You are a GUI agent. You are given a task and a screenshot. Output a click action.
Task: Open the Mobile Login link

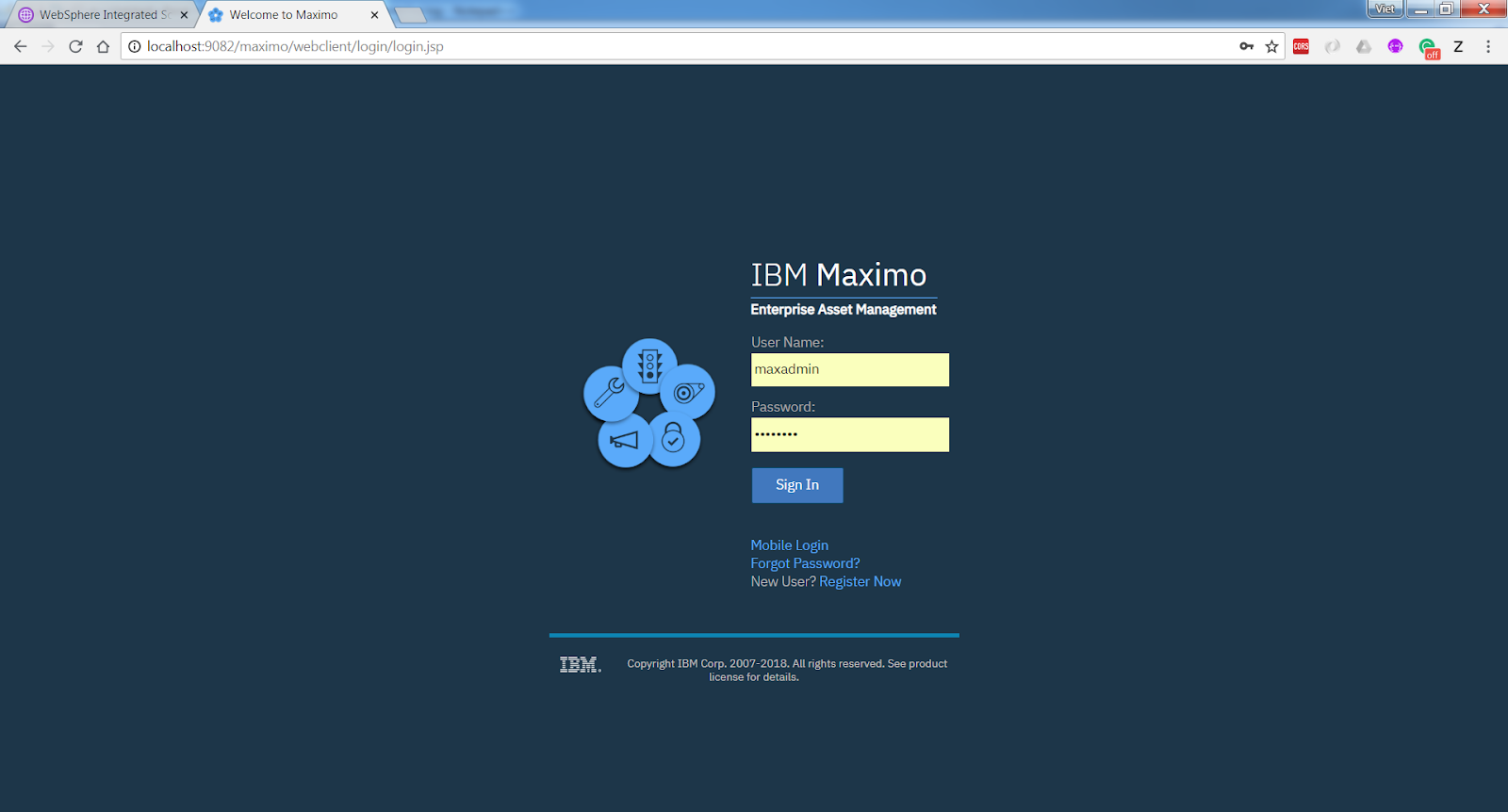click(x=790, y=545)
